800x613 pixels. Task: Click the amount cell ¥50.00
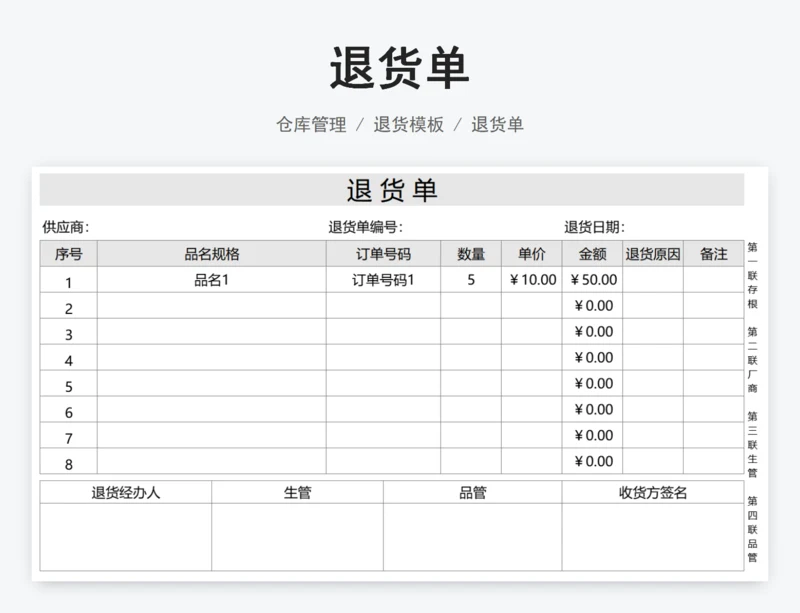(592, 280)
